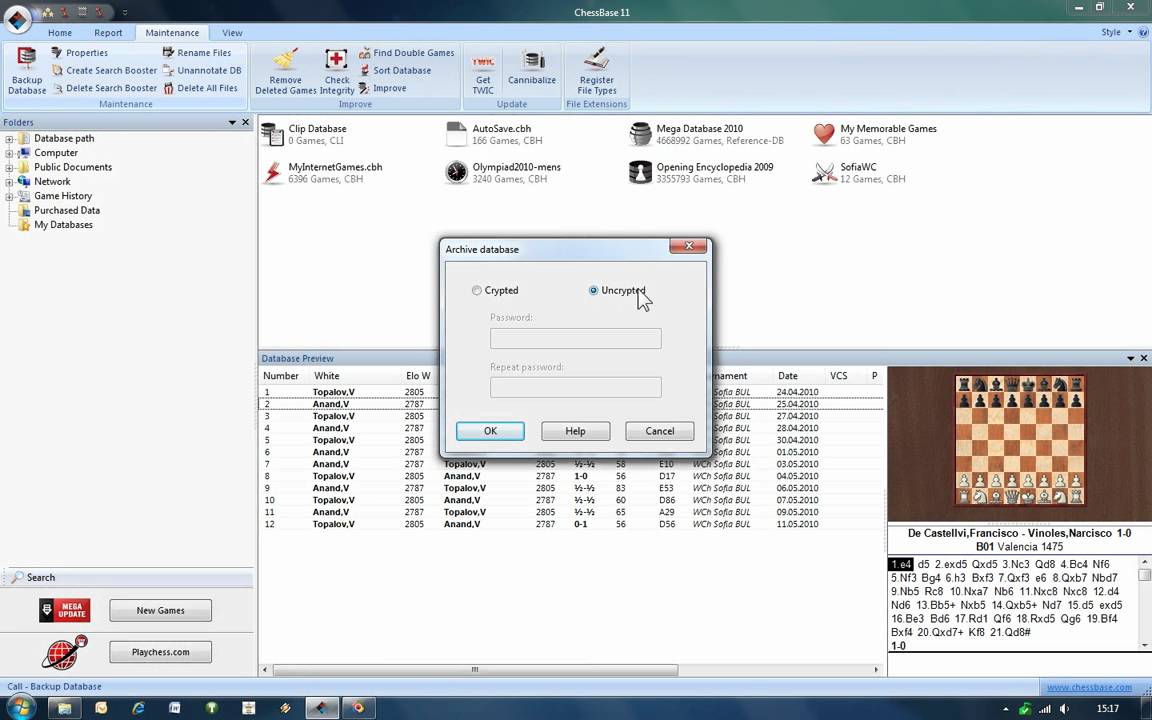The image size is (1152, 720).
Task: Select the Crypted radio option
Action: pos(495,290)
